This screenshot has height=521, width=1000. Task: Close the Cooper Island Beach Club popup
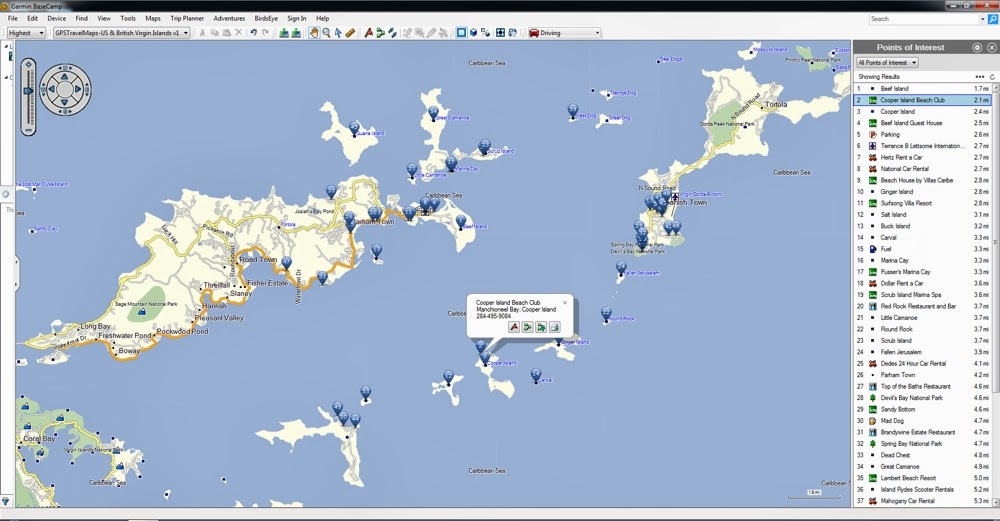point(565,303)
